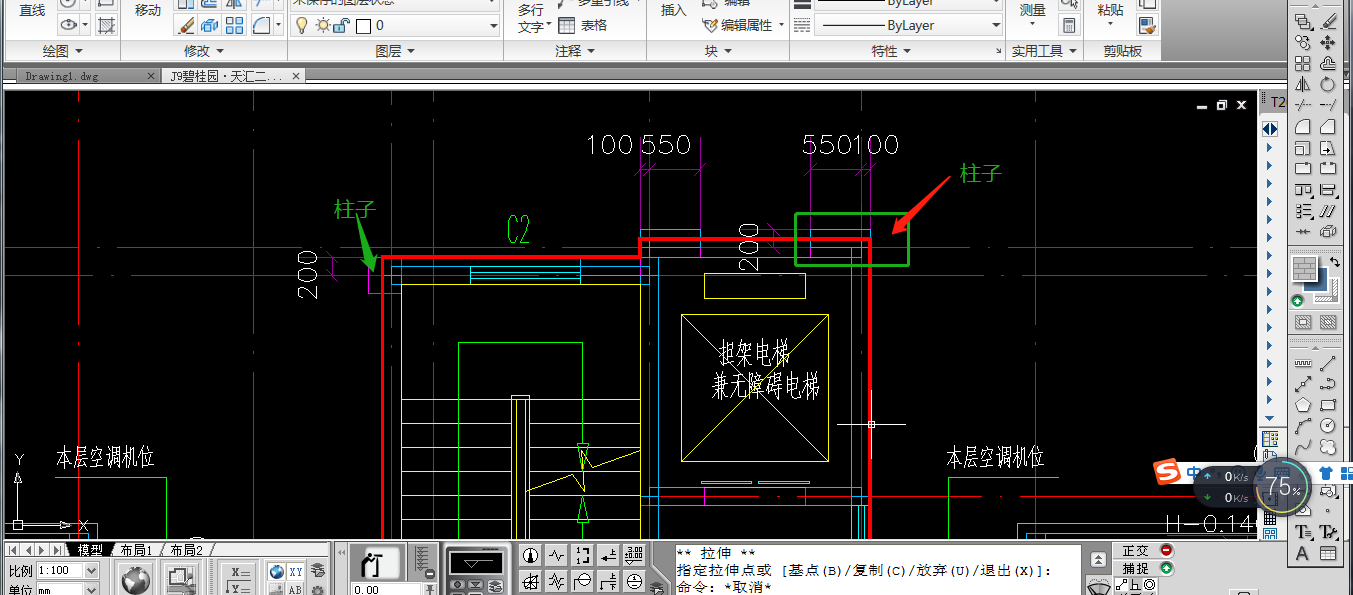Image resolution: width=1353 pixels, height=595 pixels.
Task: Click the brush erase icon in 修改 panel
Action: tap(186, 26)
